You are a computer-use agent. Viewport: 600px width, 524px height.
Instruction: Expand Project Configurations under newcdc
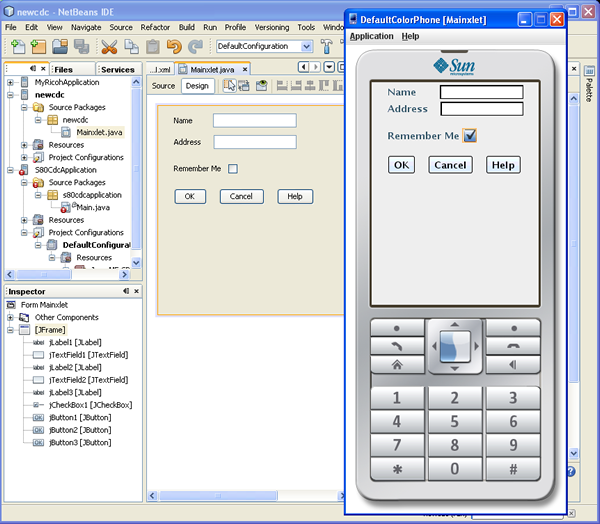click(x=24, y=157)
